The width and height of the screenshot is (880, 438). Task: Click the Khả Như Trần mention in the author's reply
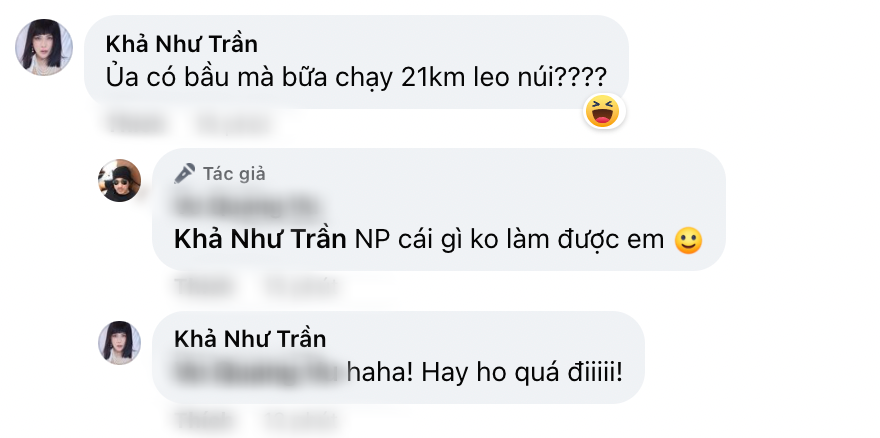click(x=260, y=240)
